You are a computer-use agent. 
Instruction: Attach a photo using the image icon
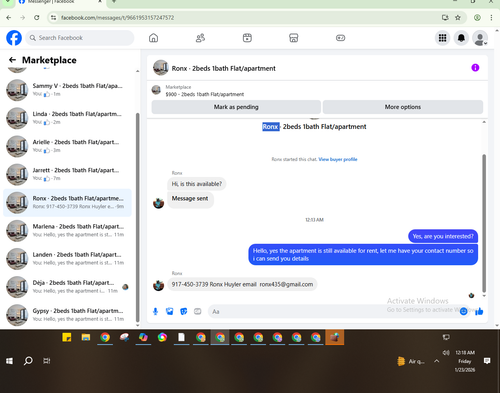click(x=170, y=311)
